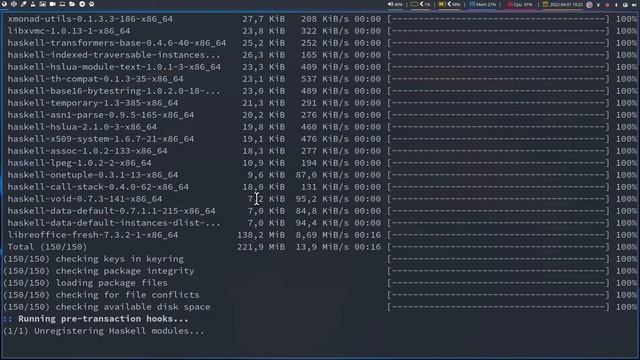640x360 pixels.
Task: Click the window-like tray icon near the end
Action: pyautogui.click(x=625, y=5)
